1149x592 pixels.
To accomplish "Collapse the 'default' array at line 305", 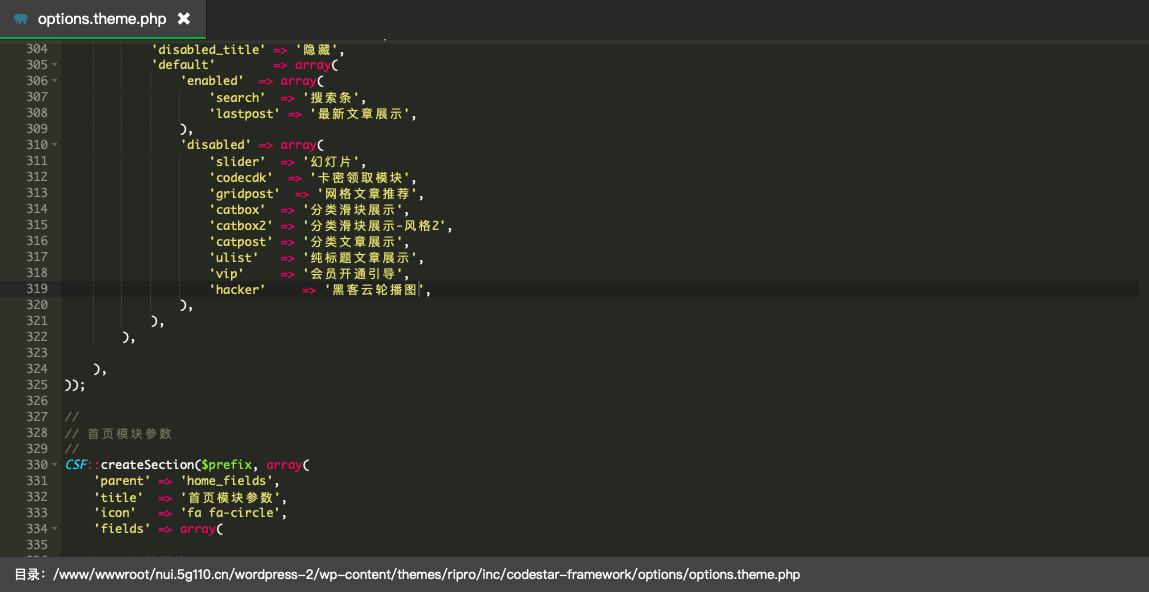I will (x=54, y=65).
